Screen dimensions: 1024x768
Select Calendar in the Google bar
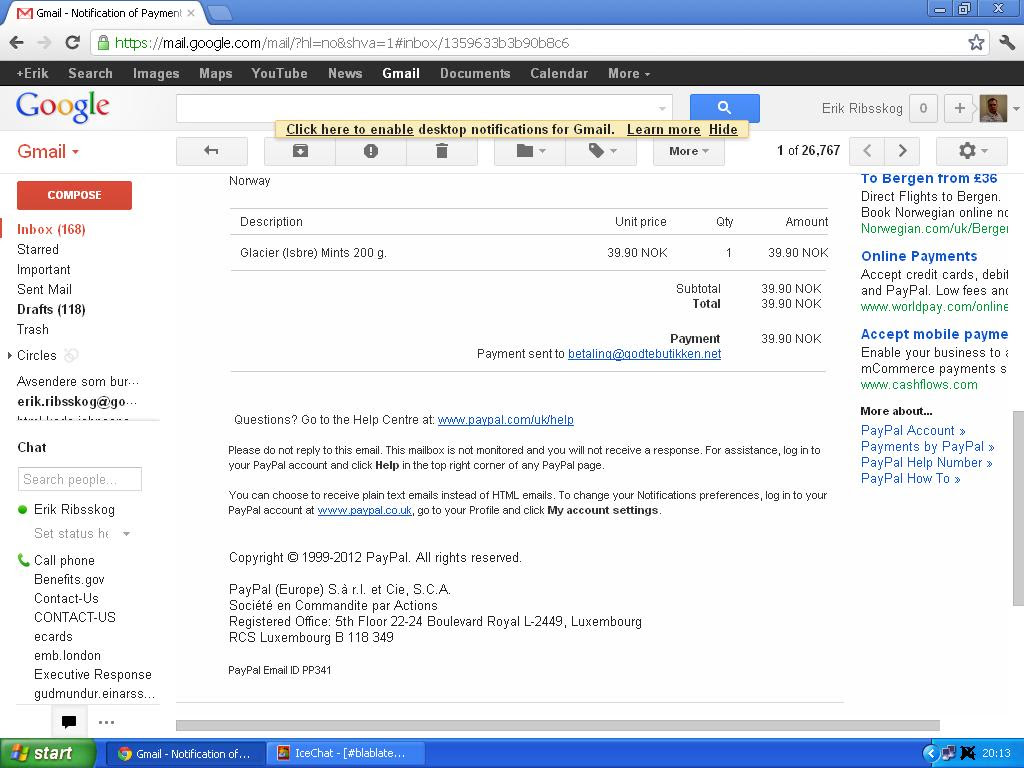coord(559,73)
